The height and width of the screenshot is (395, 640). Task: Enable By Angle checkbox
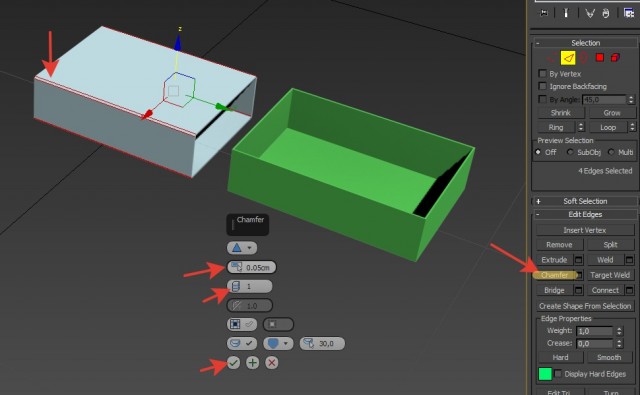[x=542, y=99]
